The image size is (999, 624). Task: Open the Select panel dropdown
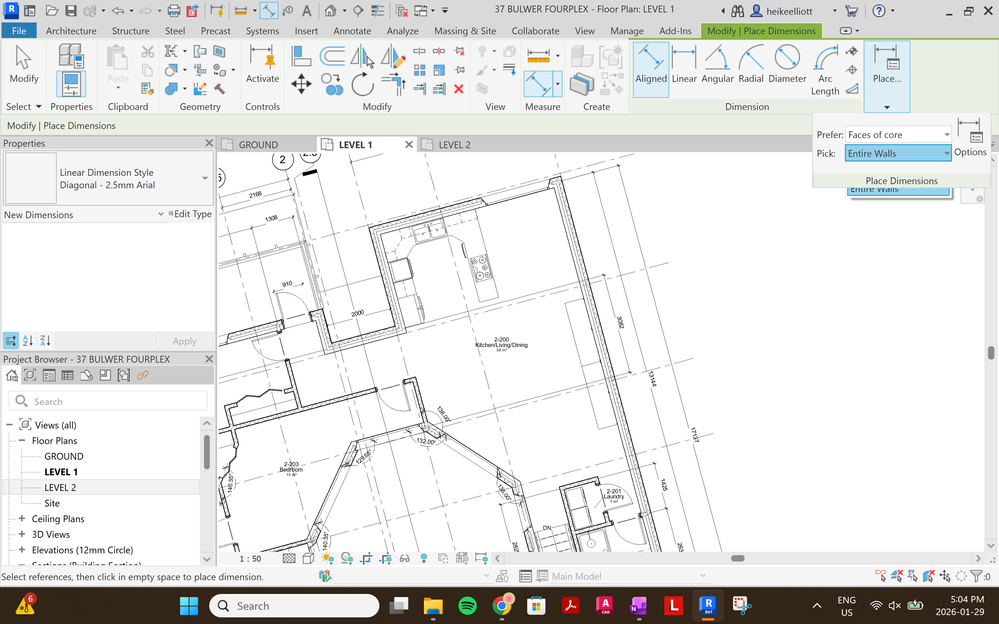pos(24,106)
